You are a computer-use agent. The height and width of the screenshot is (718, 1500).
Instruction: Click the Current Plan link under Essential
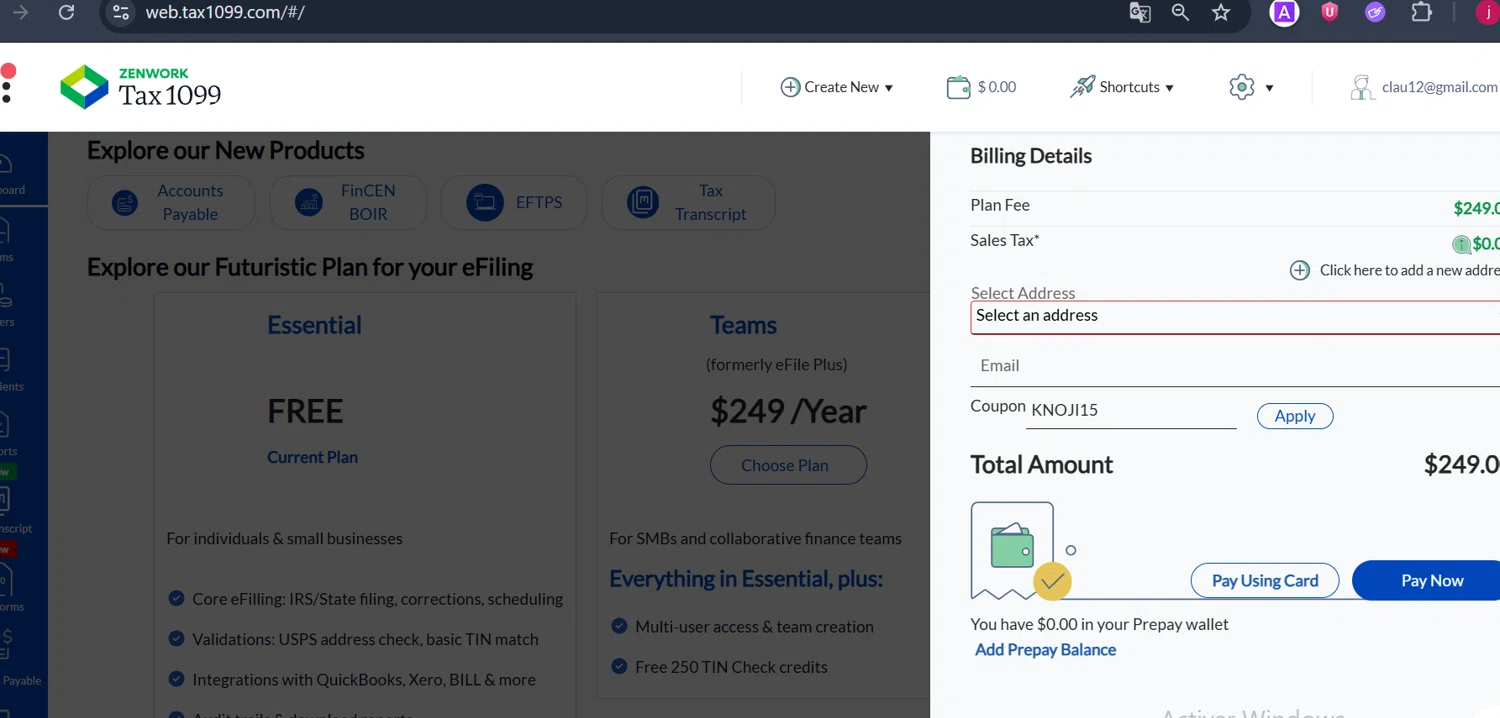[312, 457]
